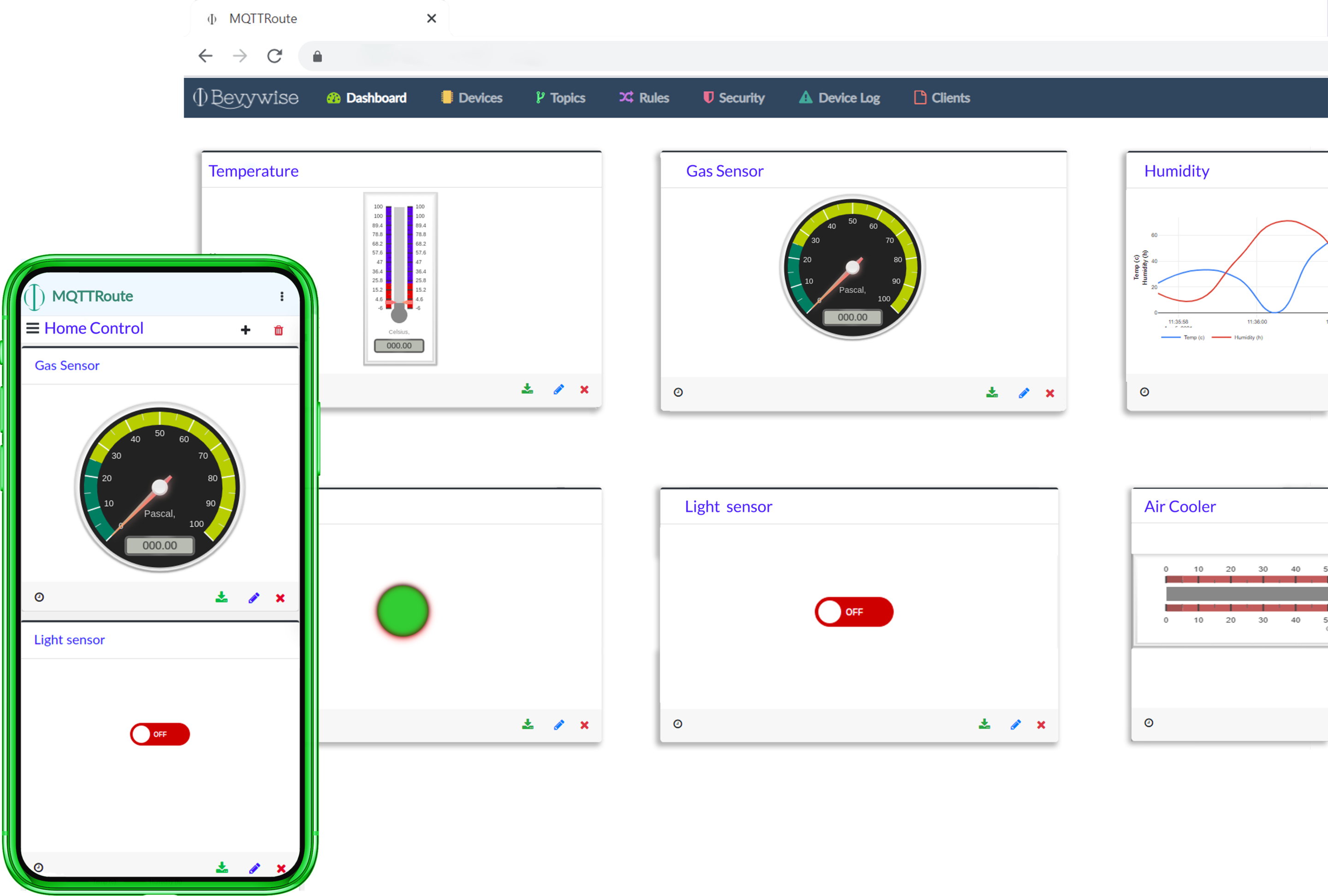Edit the mobile Light sensor with the pencil icon

(x=254, y=868)
